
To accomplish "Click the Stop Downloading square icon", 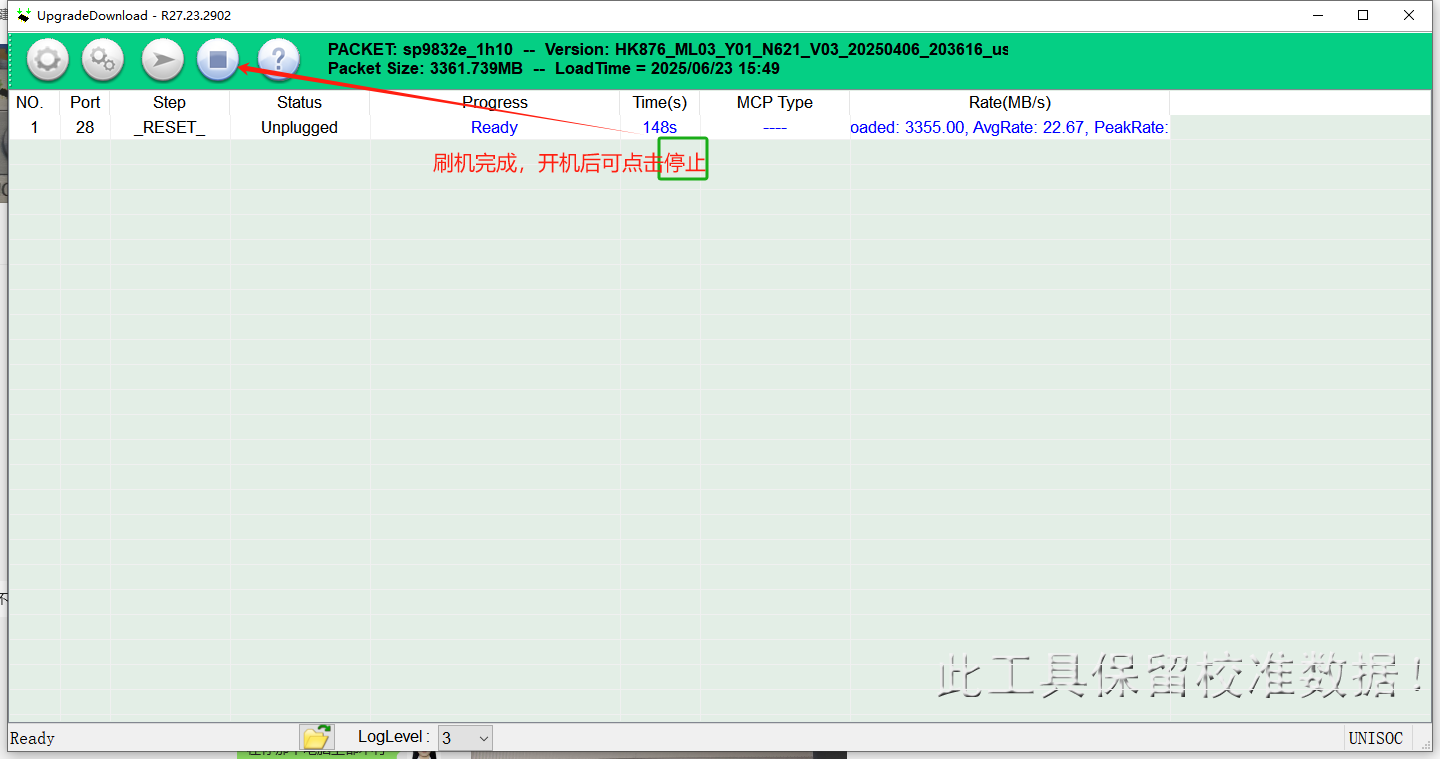I will 218,61.
